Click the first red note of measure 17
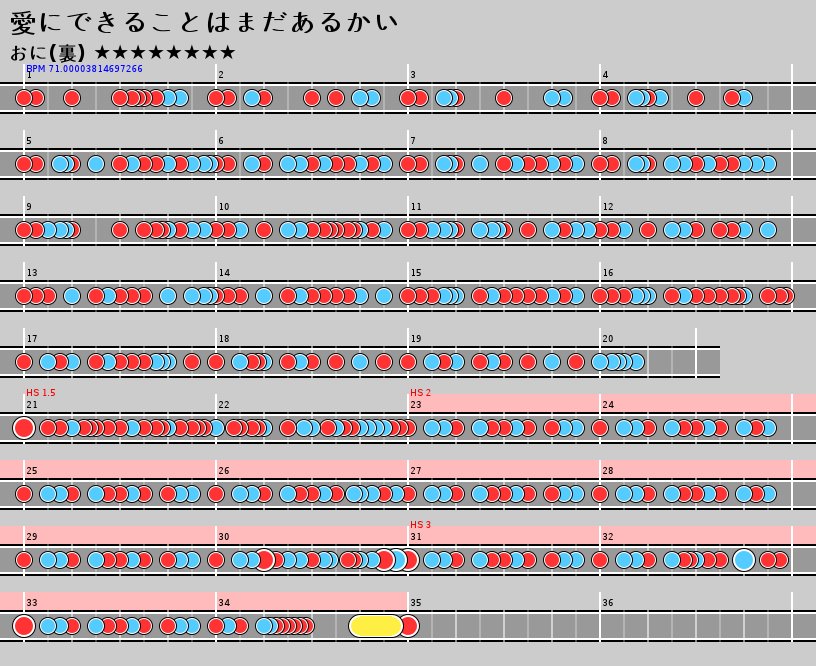This screenshot has height=666, width=816. click(x=24, y=362)
